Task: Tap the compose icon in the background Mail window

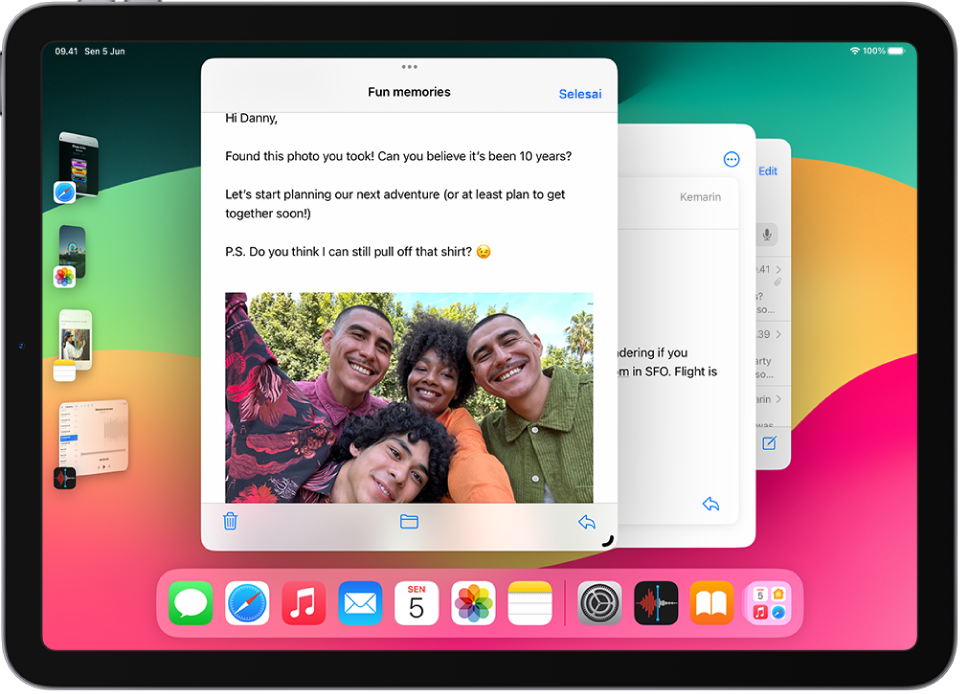Action: [768, 443]
